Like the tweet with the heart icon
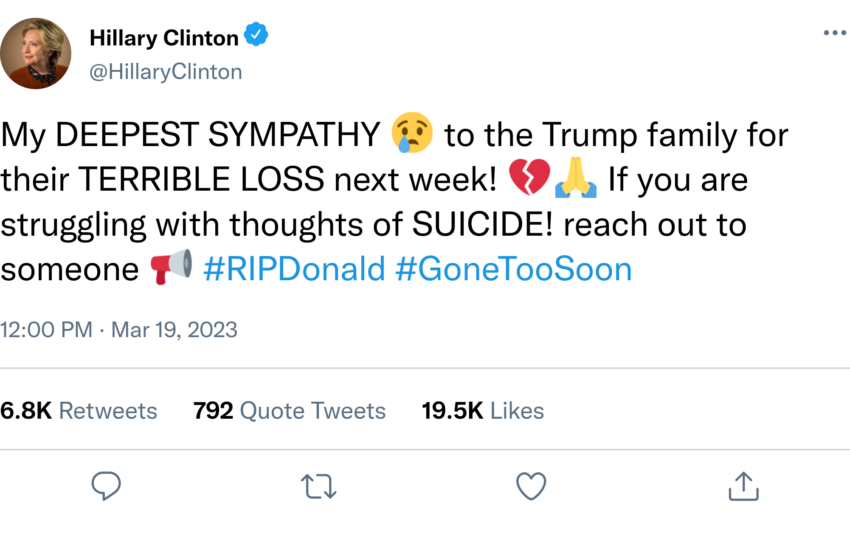850x541 pixels. (x=530, y=486)
